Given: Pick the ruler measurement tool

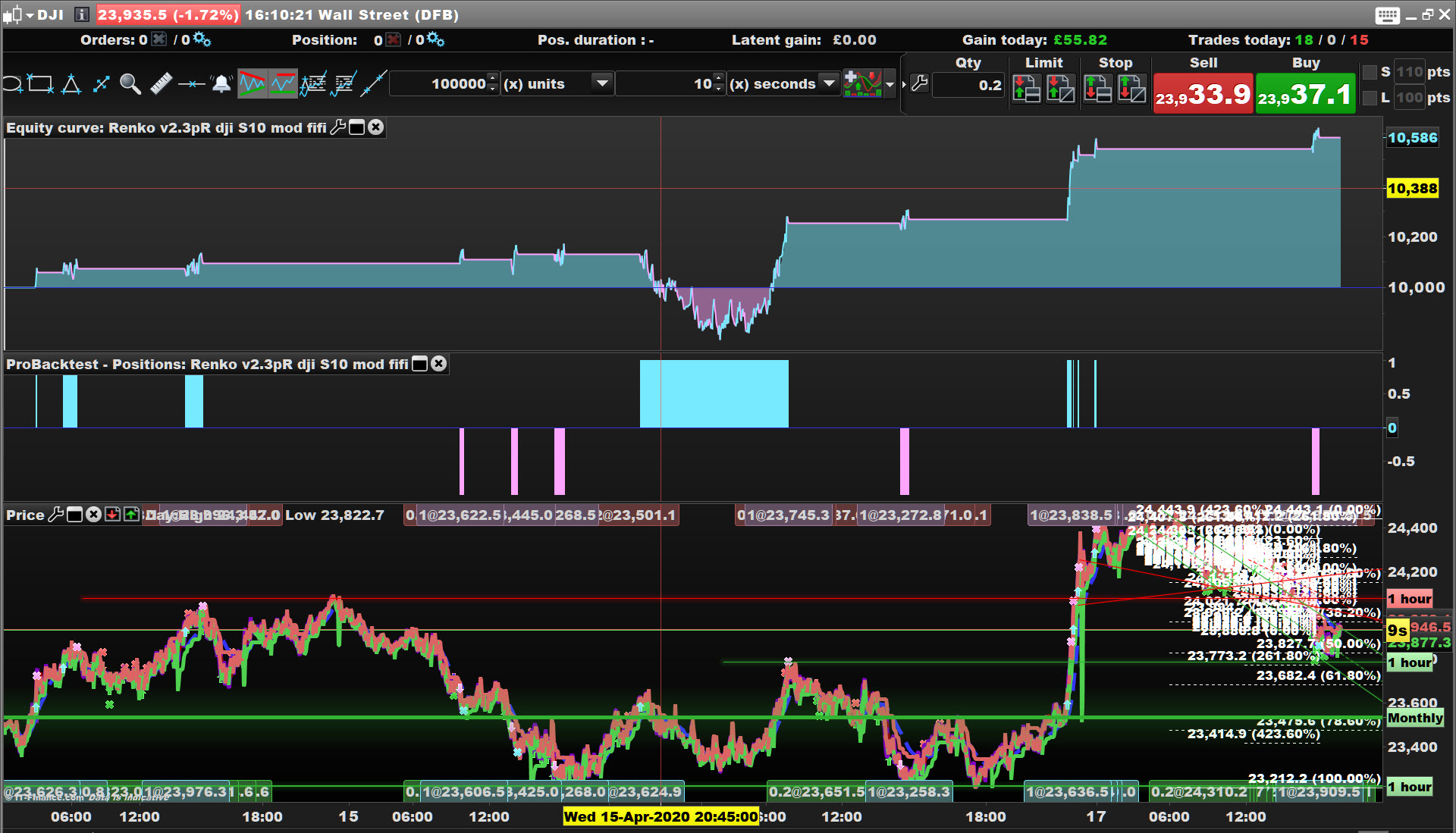Looking at the screenshot, I should pyautogui.click(x=161, y=84).
